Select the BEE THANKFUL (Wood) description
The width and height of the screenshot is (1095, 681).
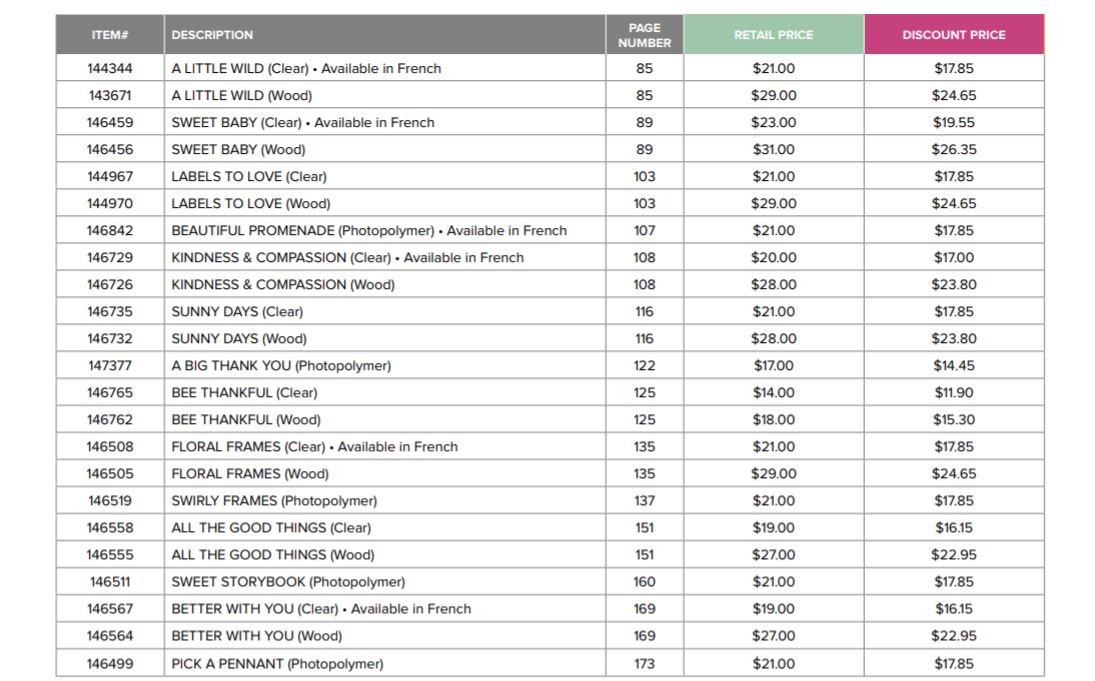(x=246, y=420)
